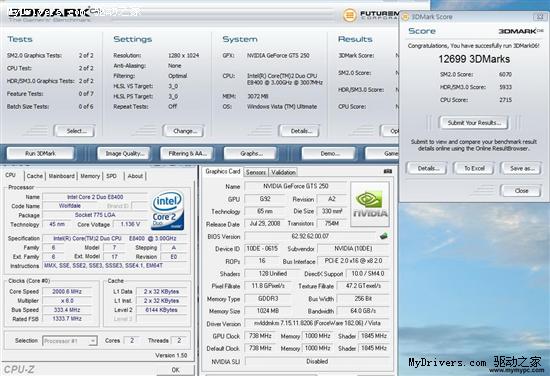Click the Bus Interface PCI-E 2.0 field
The image size is (550, 376).
point(353,261)
